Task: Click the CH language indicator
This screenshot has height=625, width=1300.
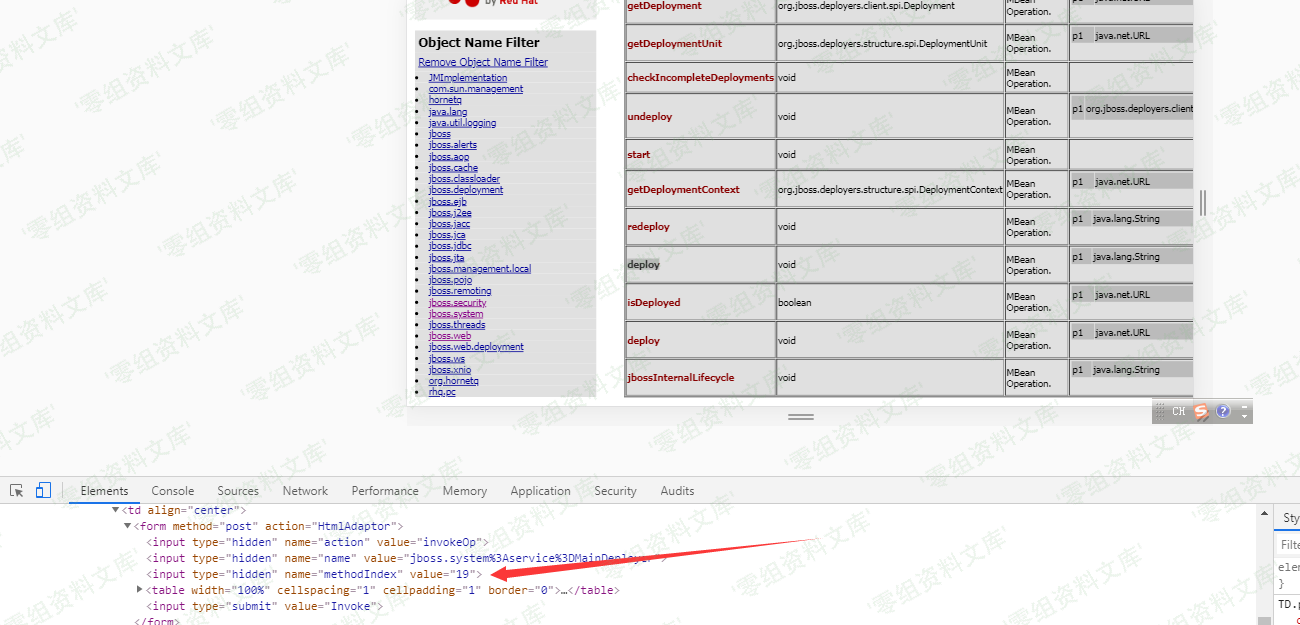Action: (x=1178, y=411)
